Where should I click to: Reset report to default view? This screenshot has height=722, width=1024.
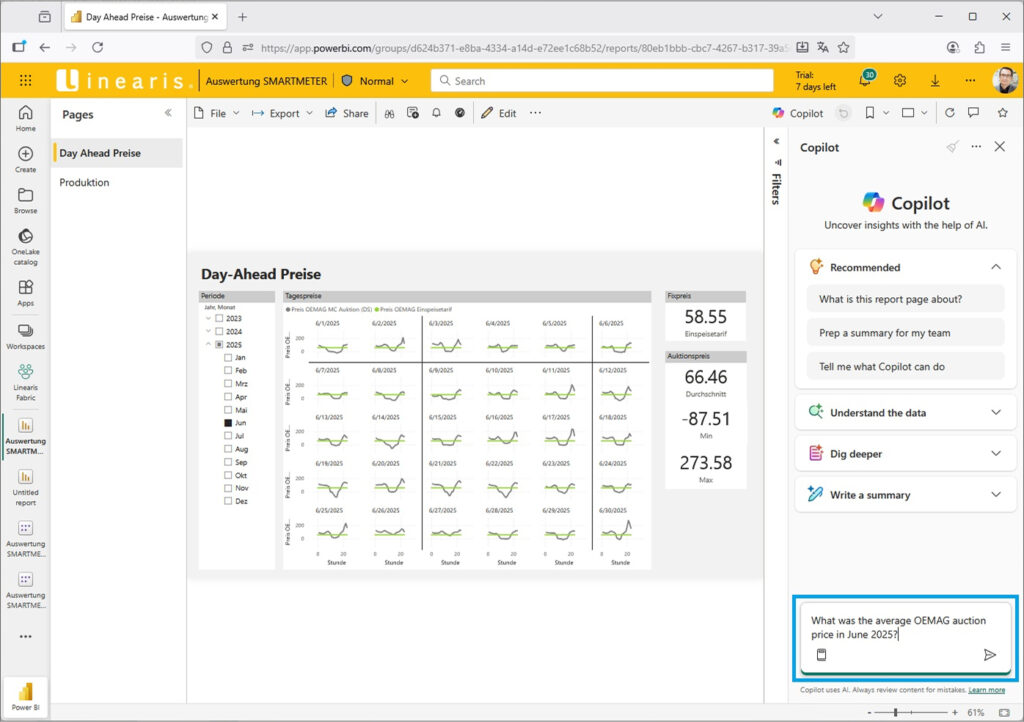843,113
